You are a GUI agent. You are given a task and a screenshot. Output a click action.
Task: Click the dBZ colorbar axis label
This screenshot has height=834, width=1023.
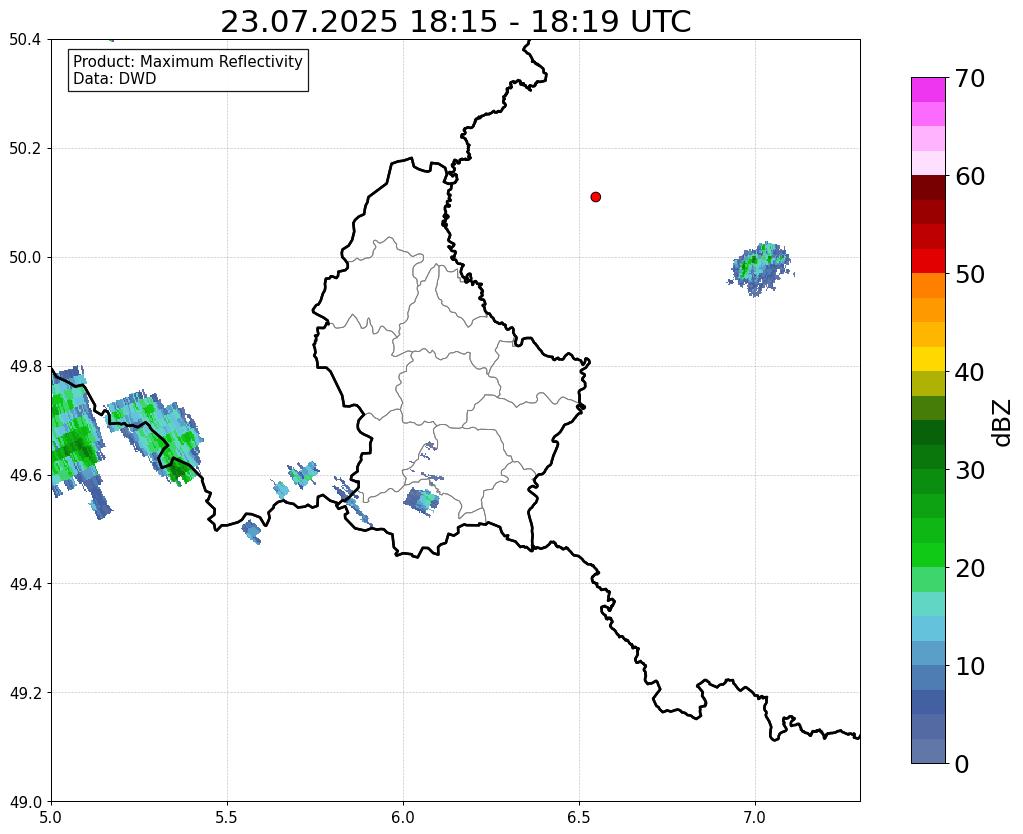coord(1003,422)
